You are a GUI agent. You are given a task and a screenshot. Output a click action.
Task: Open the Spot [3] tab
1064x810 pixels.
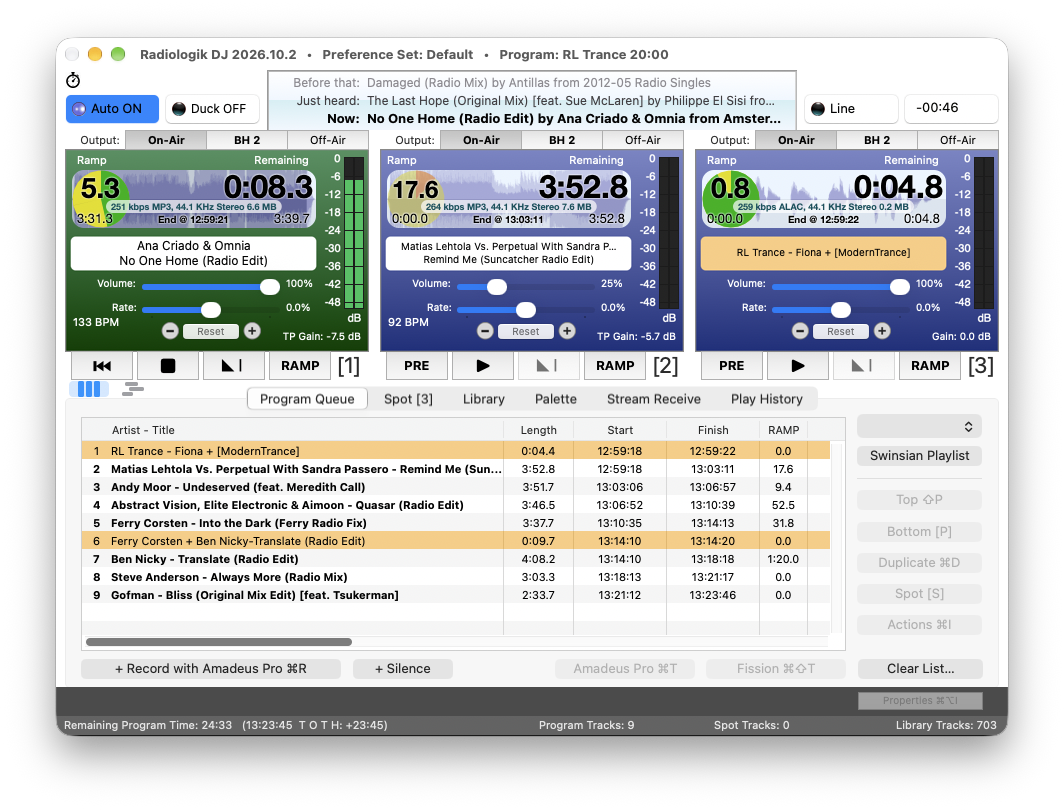[x=408, y=399]
